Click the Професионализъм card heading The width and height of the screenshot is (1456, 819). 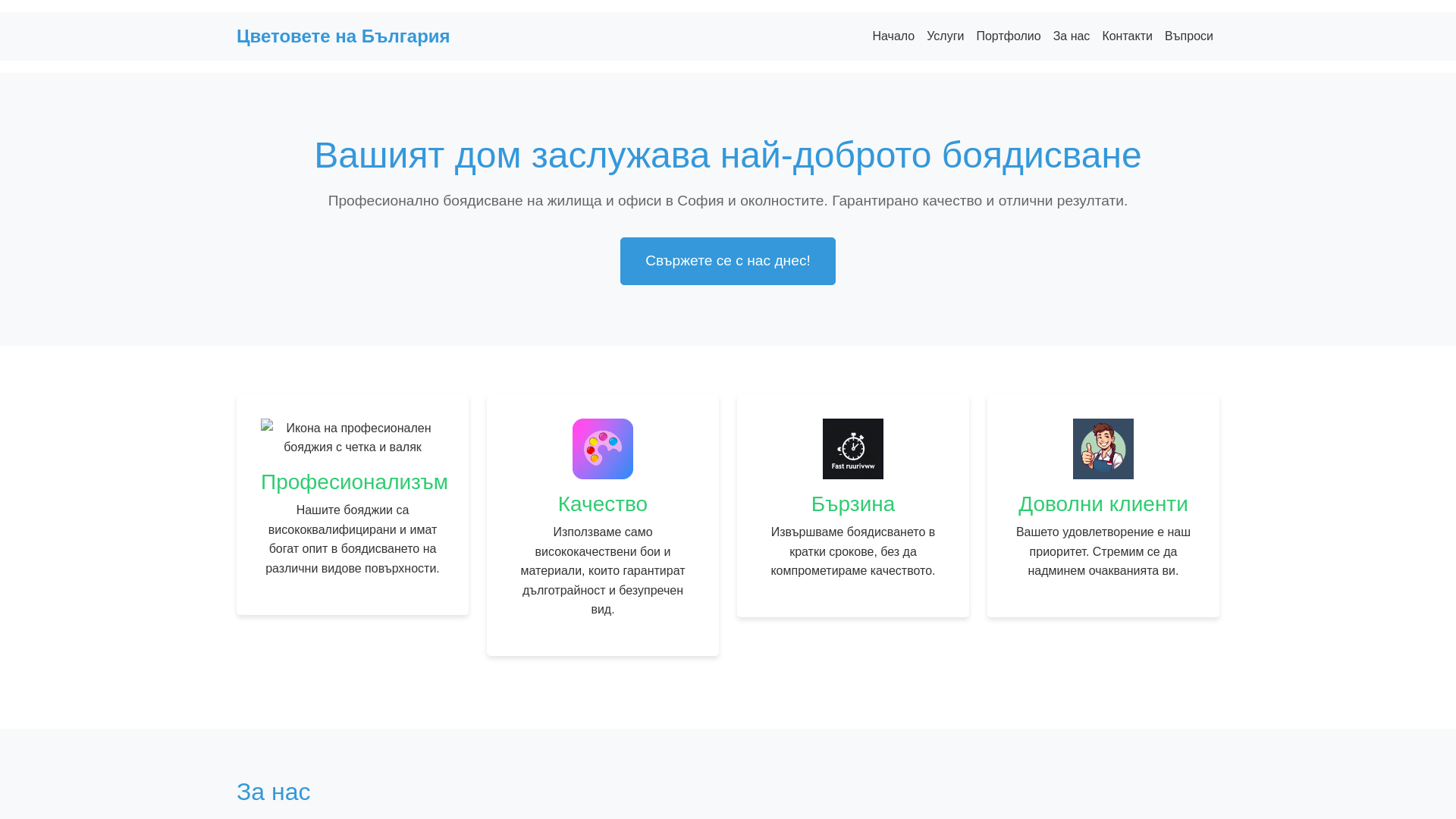(354, 482)
